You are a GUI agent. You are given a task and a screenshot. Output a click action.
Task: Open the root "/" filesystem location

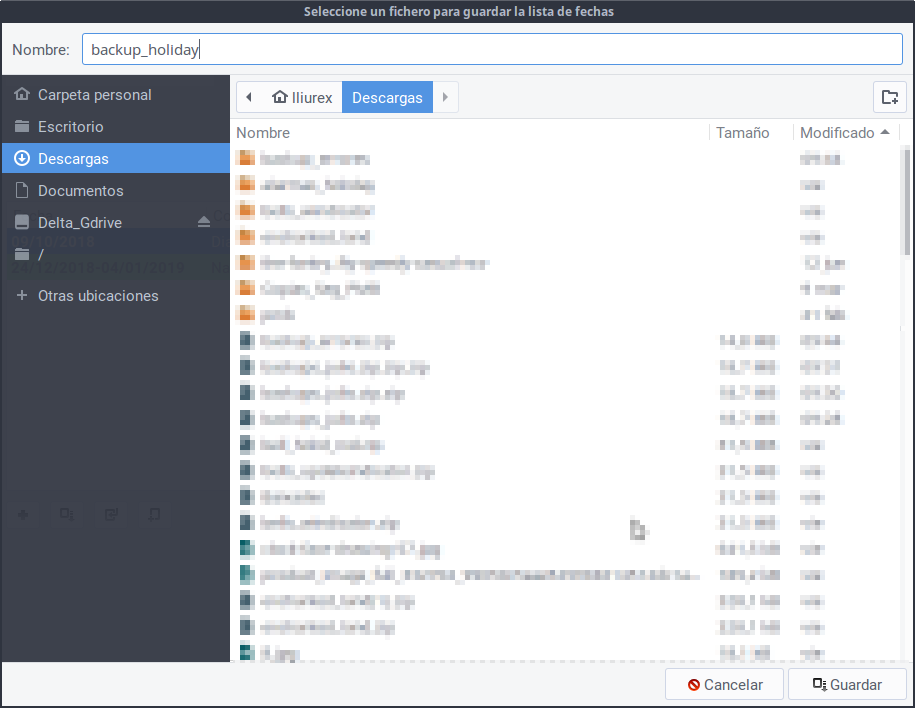pyautogui.click(x=40, y=255)
